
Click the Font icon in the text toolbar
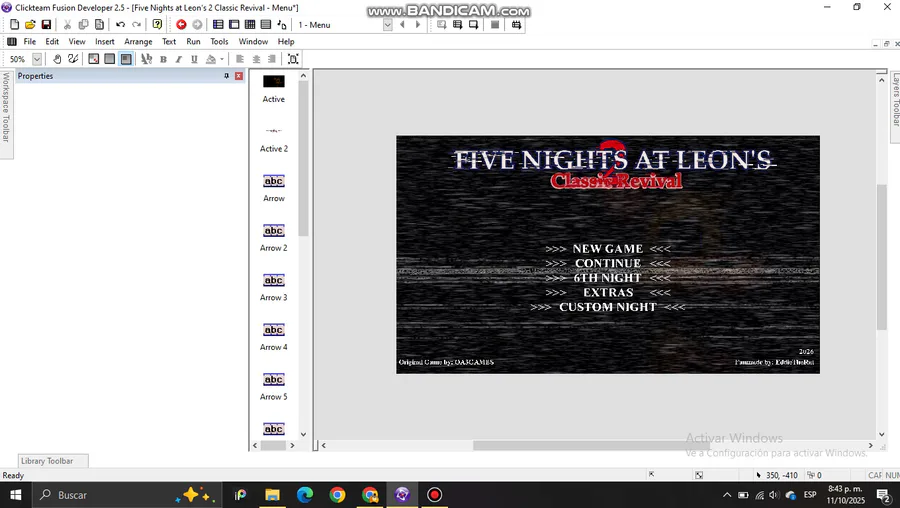pos(146,59)
